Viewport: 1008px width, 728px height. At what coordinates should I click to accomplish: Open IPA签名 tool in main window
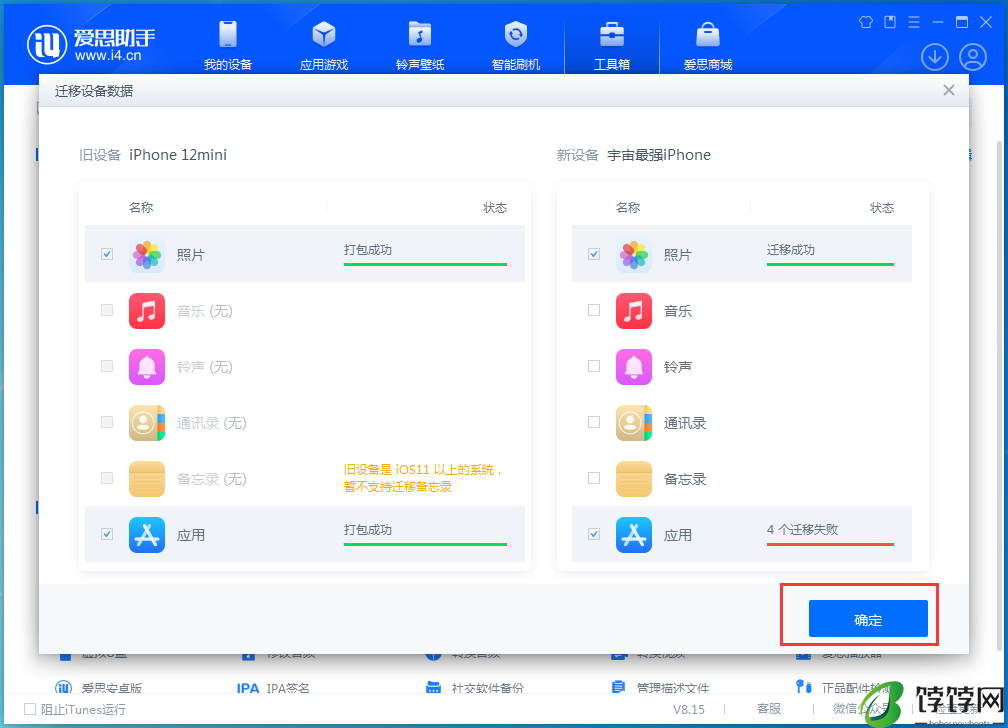(x=273, y=688)
